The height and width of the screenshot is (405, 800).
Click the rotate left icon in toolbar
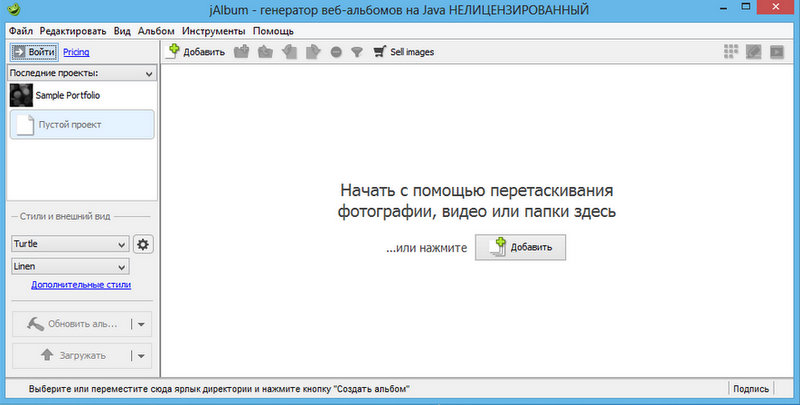289,52
